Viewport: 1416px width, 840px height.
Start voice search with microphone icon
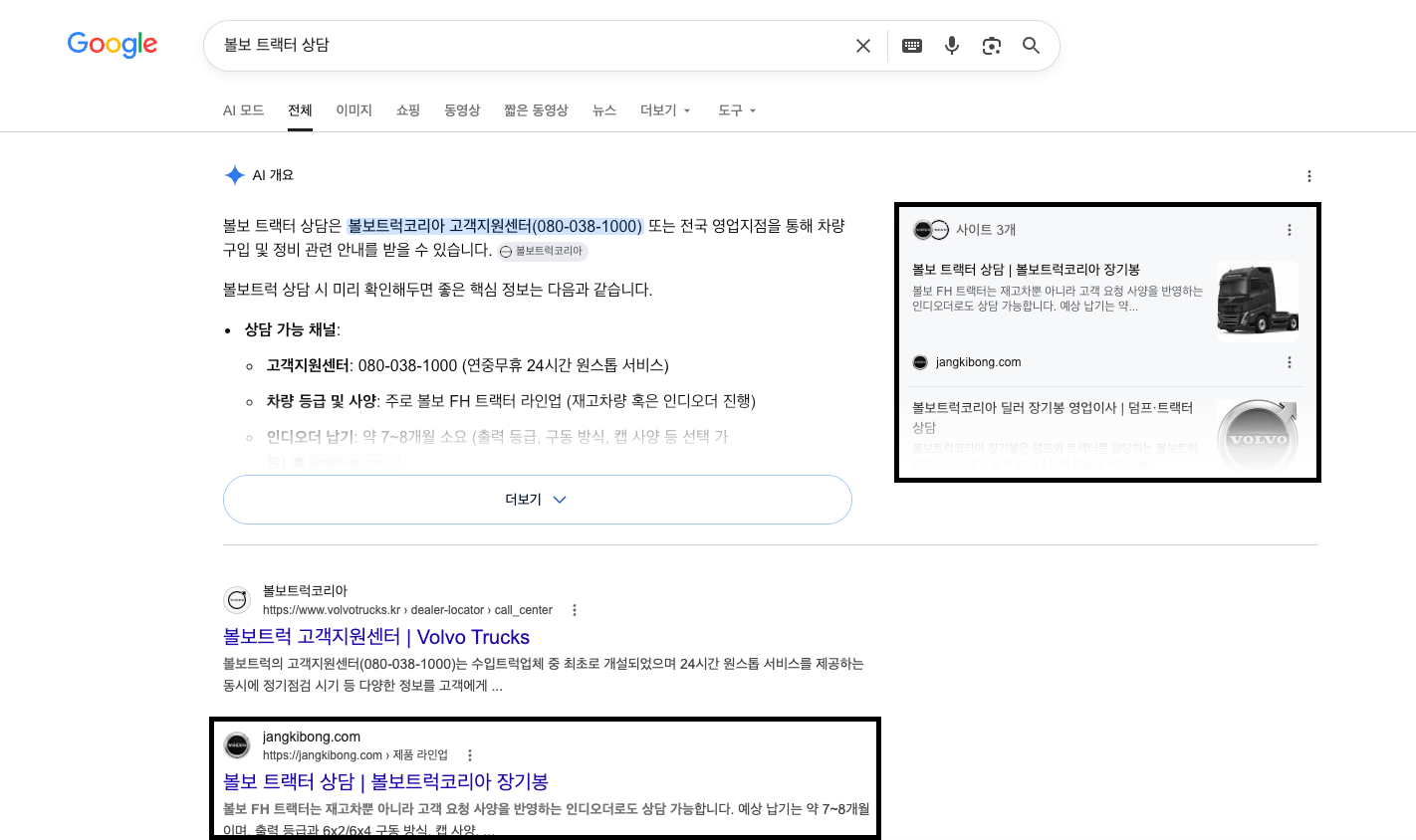tap(952, 46)
